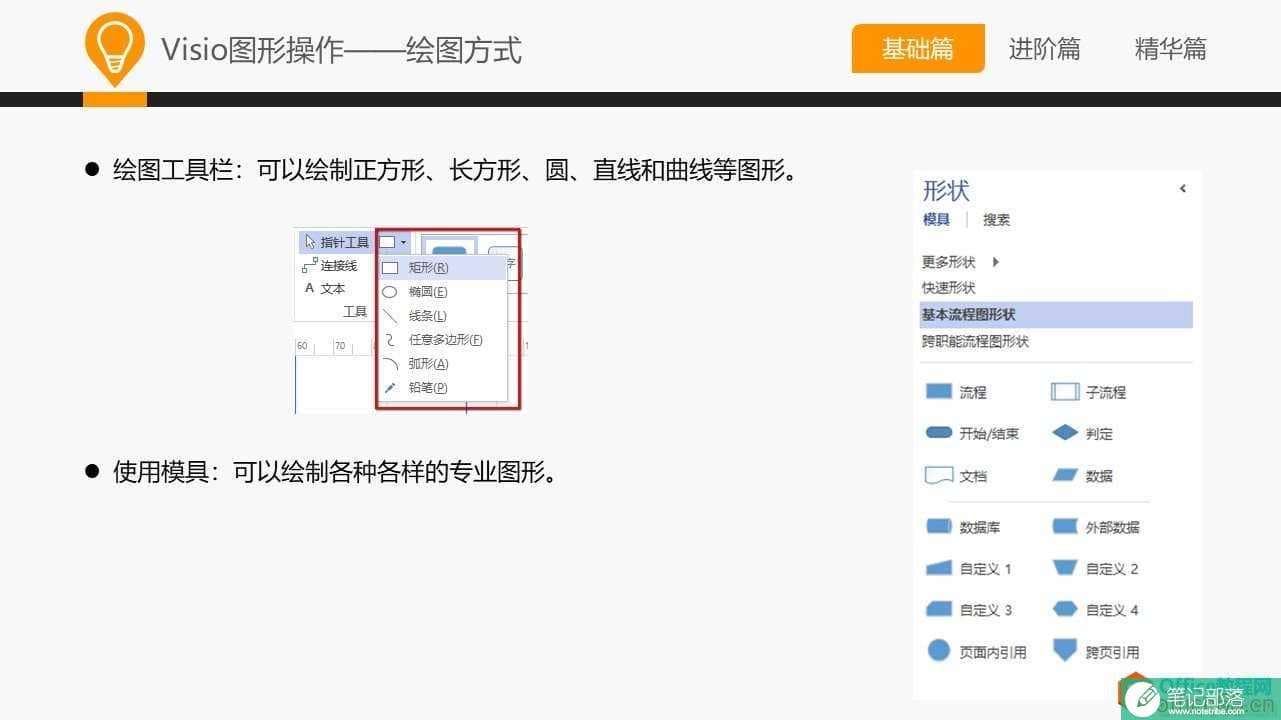The image size is (1281, 720).
Task: Choose 任意多边形(F) from the drawing menu
Action: (442, 340)
